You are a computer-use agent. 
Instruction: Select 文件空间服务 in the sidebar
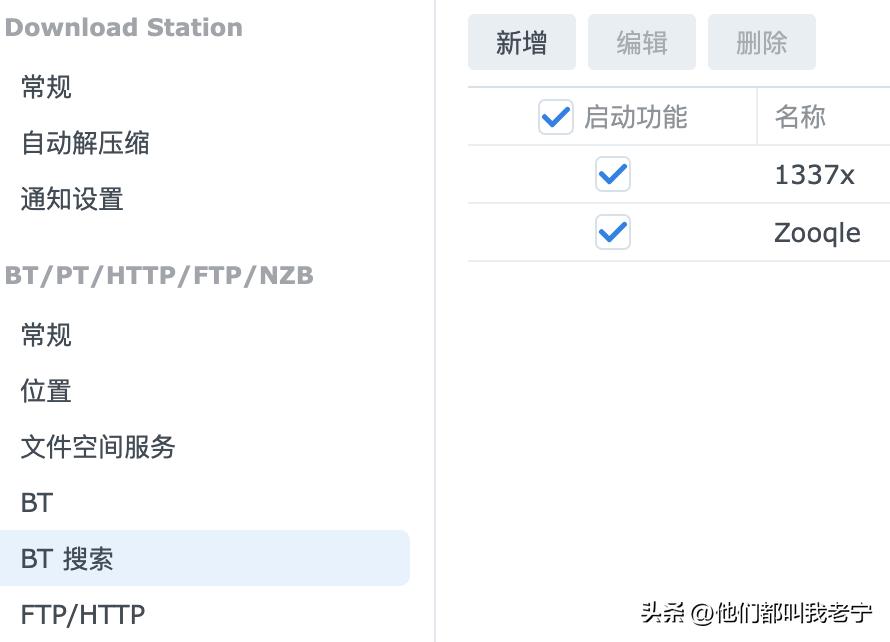[98, 447]
